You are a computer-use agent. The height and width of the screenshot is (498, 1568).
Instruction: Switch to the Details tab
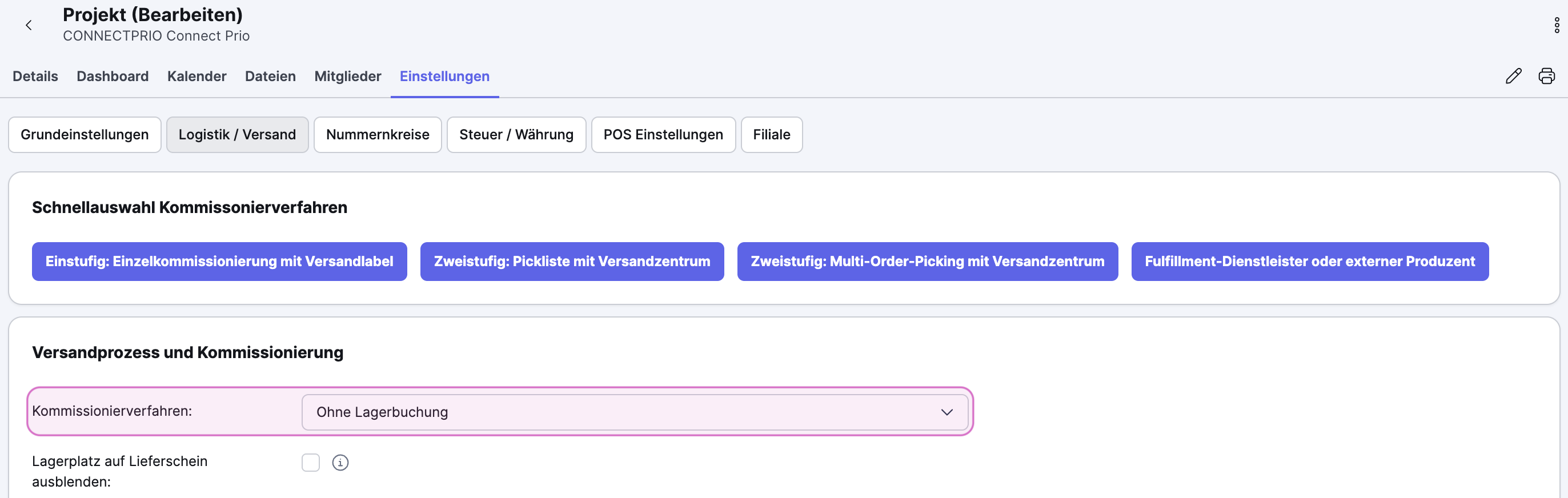(35, 76)
